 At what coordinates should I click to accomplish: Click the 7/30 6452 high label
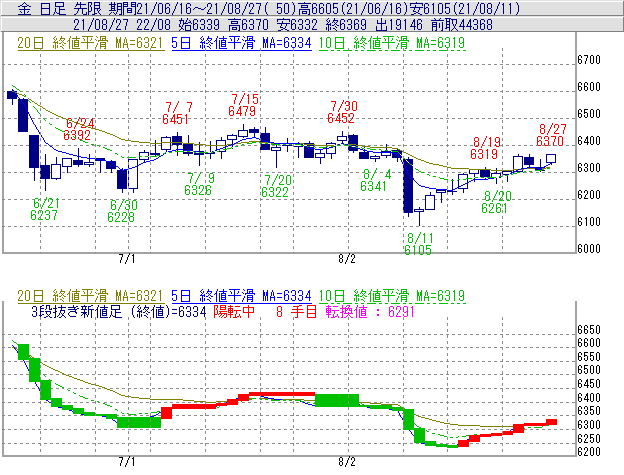(x=342, y=112)
